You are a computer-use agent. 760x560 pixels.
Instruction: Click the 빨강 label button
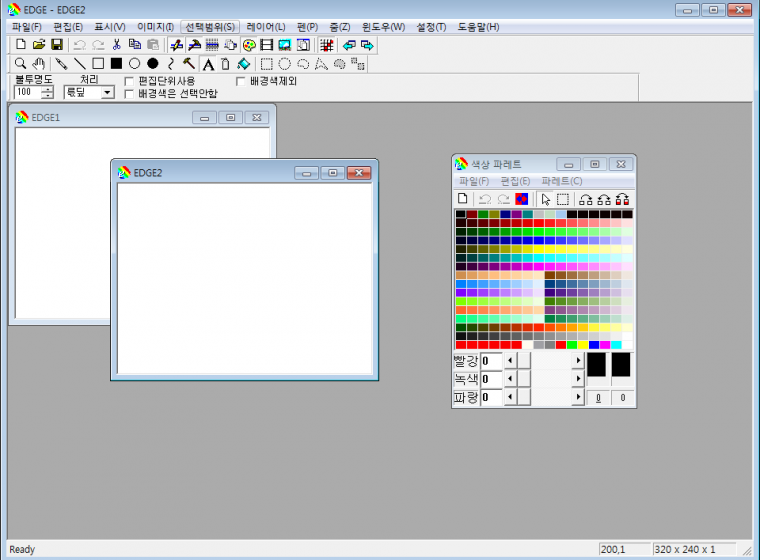click(x=466, y=361)
